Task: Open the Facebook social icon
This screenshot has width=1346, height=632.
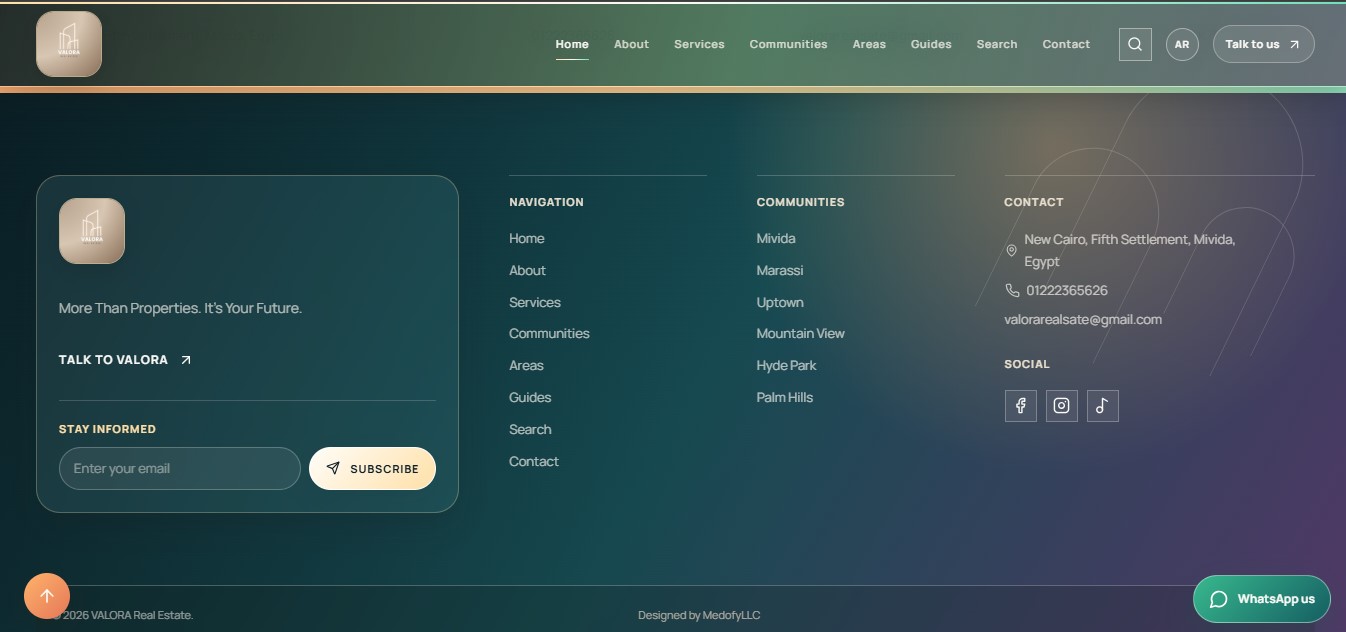Action: (1021, 405)
